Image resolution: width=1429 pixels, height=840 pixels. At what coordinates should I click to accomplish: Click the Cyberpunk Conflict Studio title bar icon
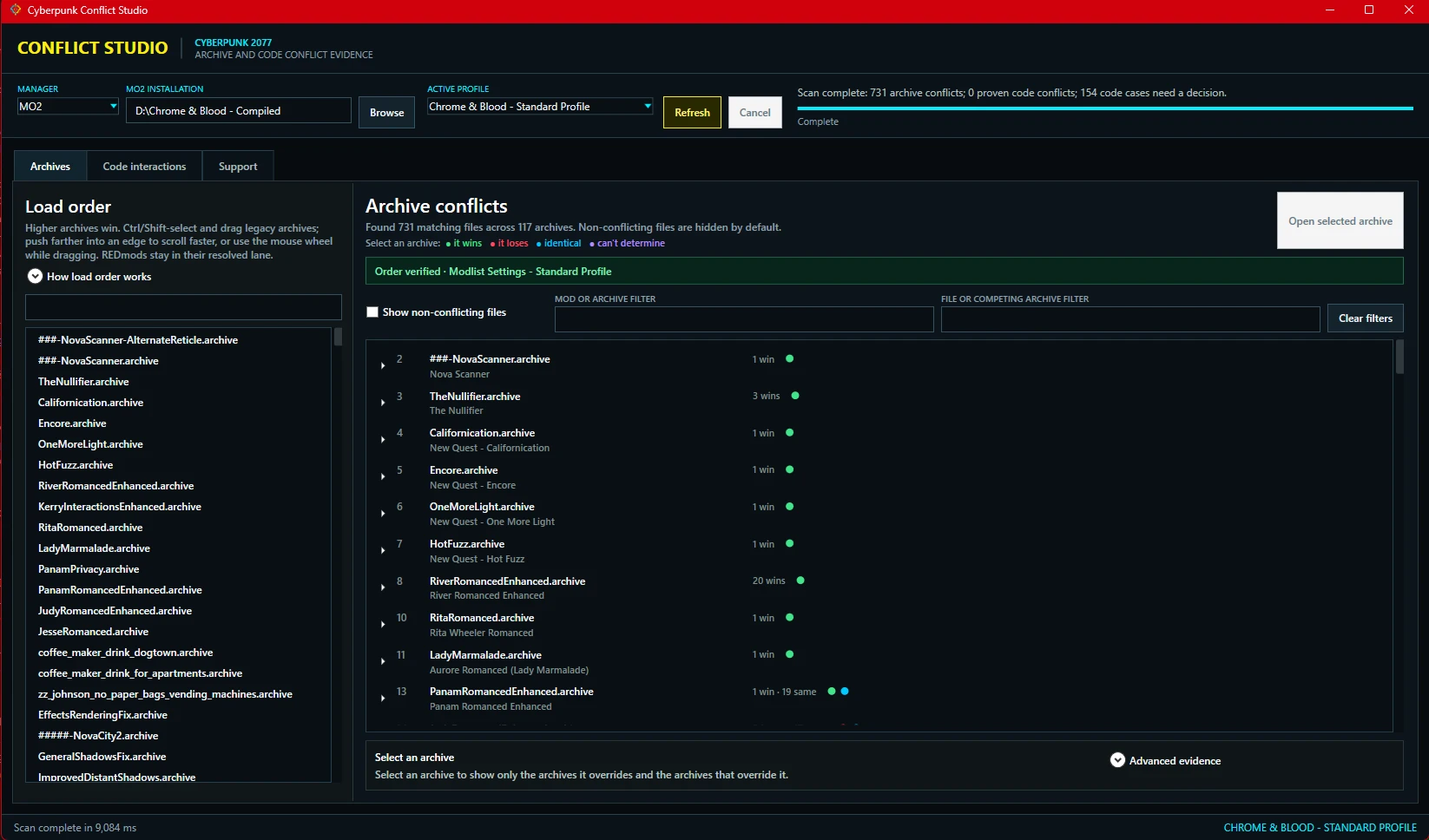click(x=15, y=10)
